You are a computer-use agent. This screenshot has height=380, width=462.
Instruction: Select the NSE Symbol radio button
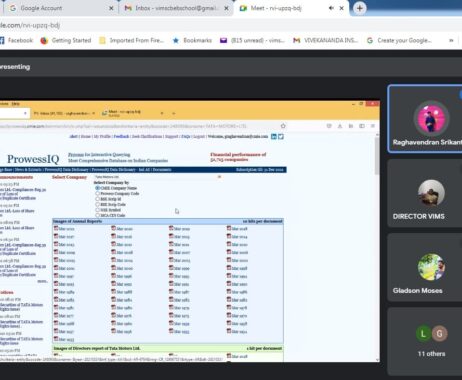pos(98,210)
